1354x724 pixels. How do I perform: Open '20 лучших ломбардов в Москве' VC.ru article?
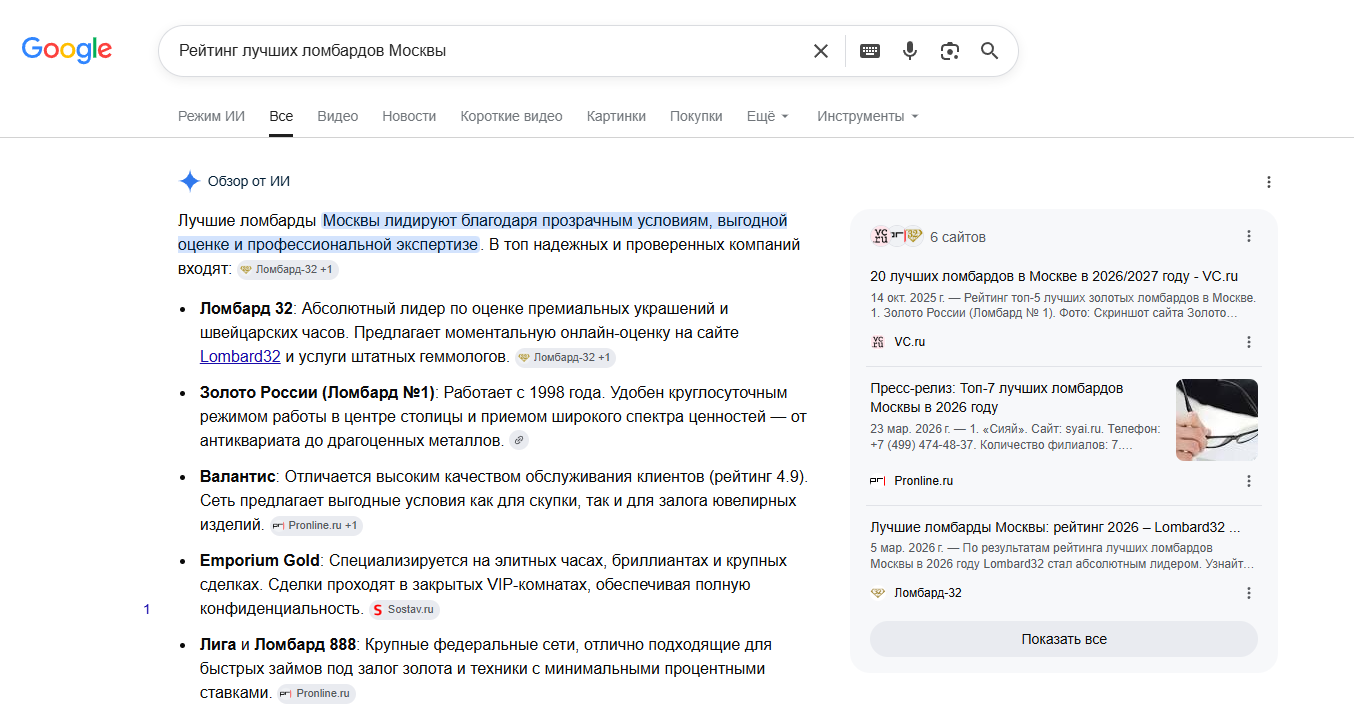pos(1054,276)
